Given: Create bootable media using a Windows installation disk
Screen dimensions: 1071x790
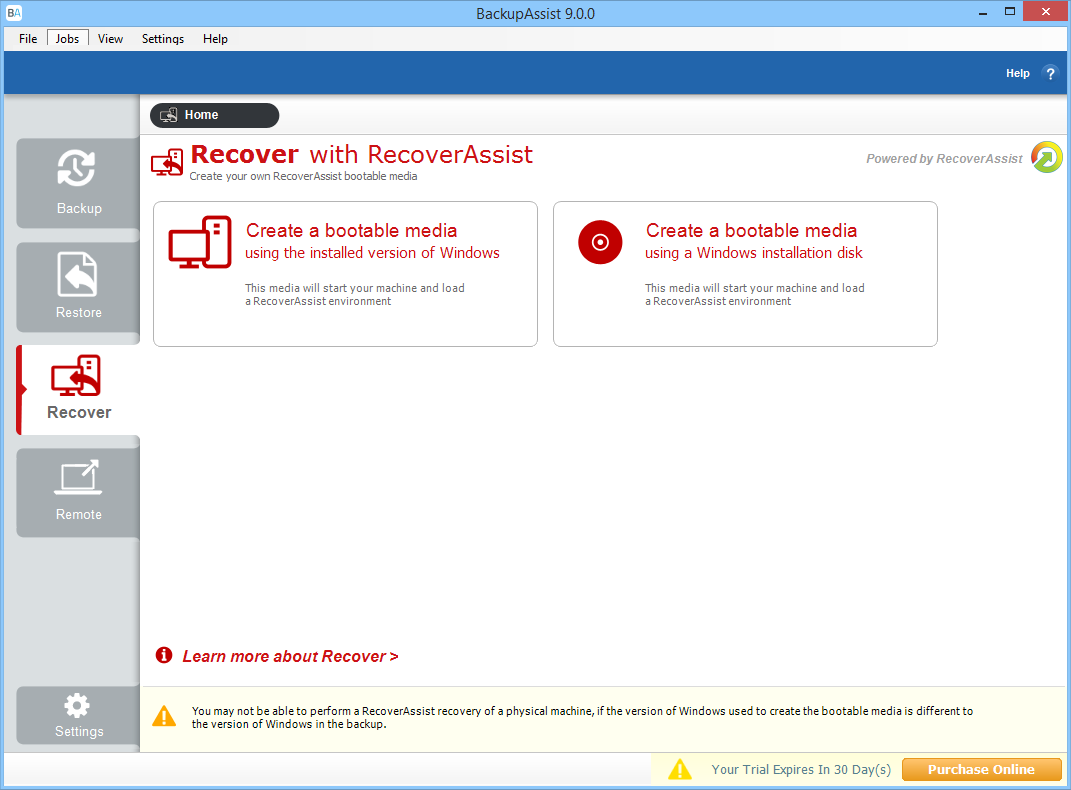Looking at the screenshot, I should (x=745, y=274).
